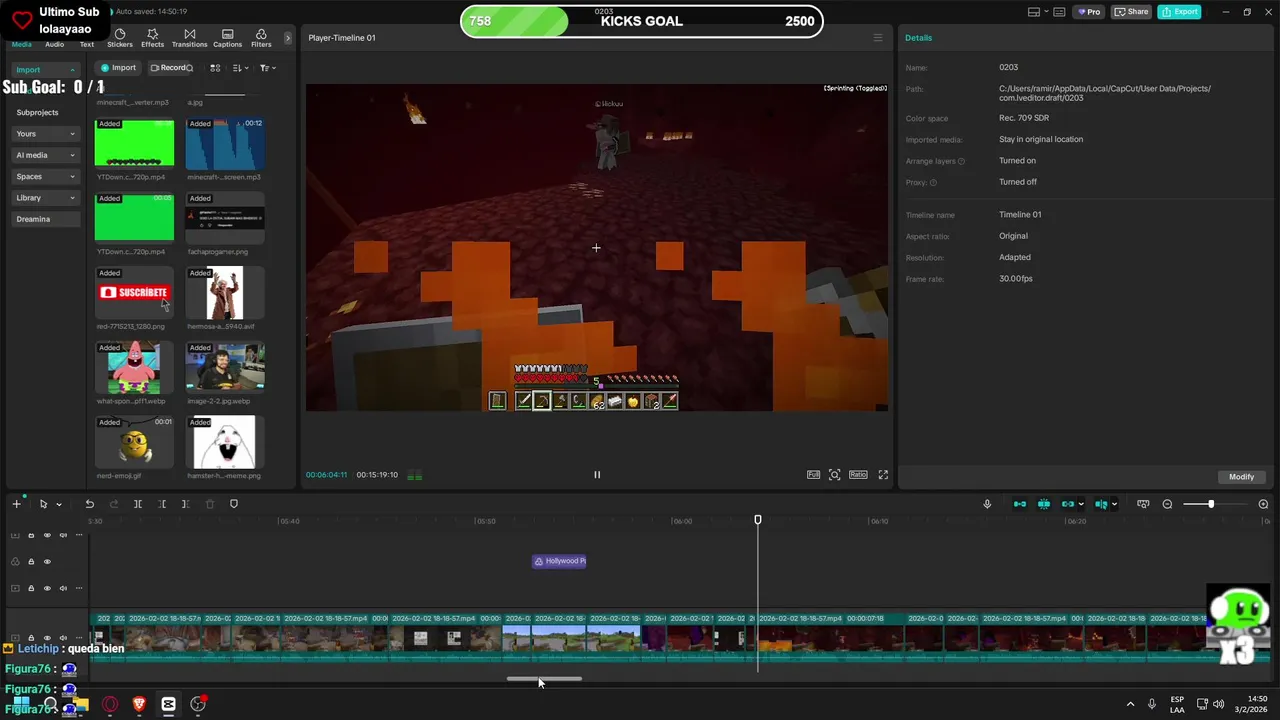The height and width of the screenshot is (720, 1280).
Task: Switch media library to grid view
Action: pyautogui.click(x=215, y=68)
